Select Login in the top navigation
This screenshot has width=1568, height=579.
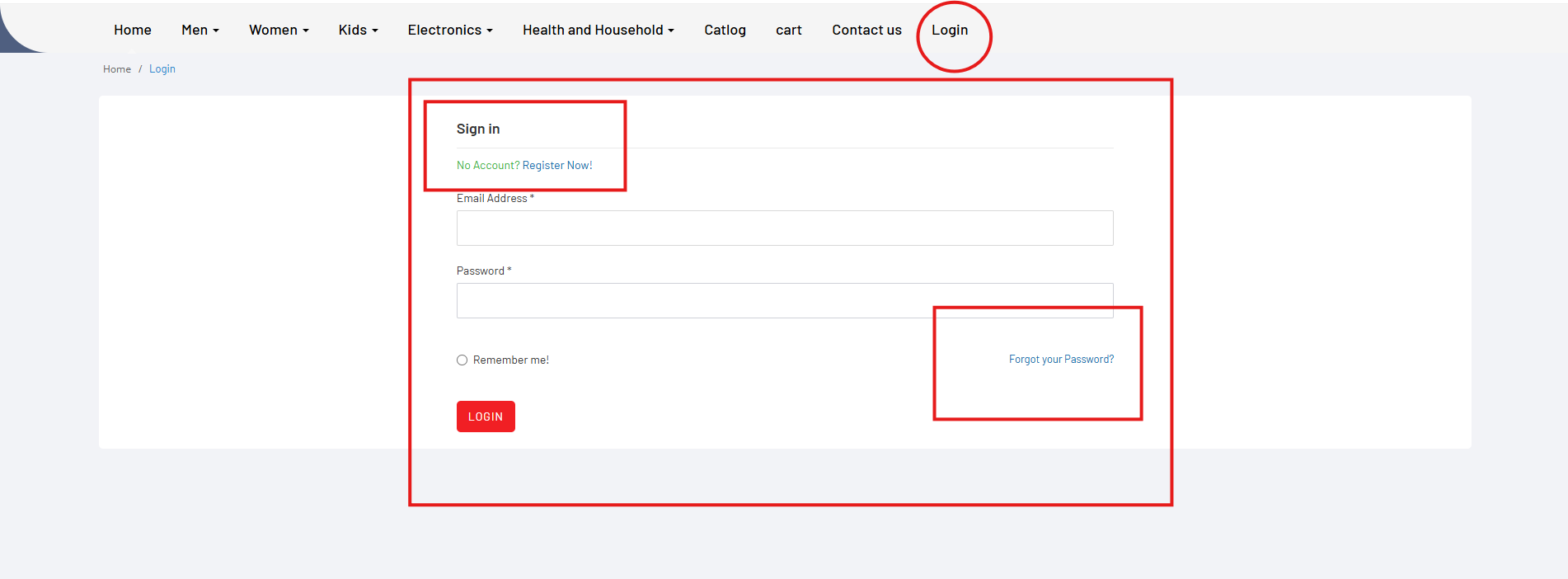(950, 31)
